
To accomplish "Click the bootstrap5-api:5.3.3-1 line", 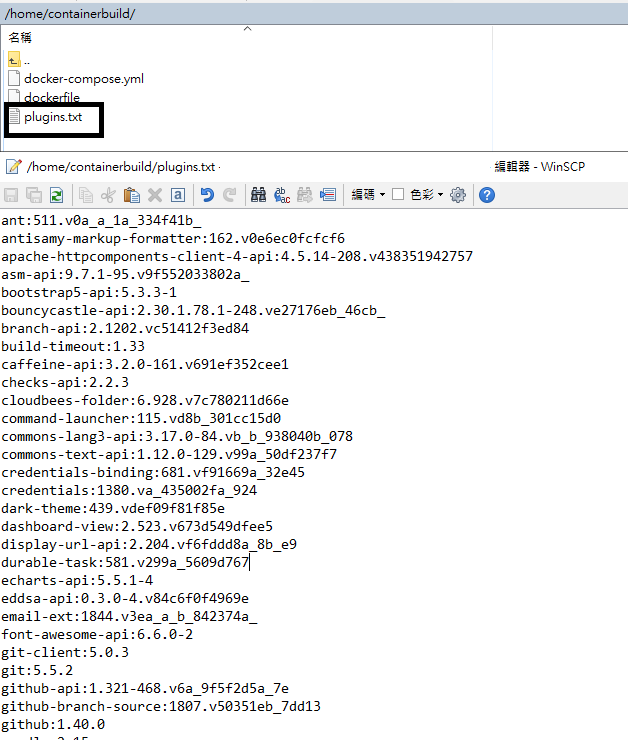I will tap(89, 292).
